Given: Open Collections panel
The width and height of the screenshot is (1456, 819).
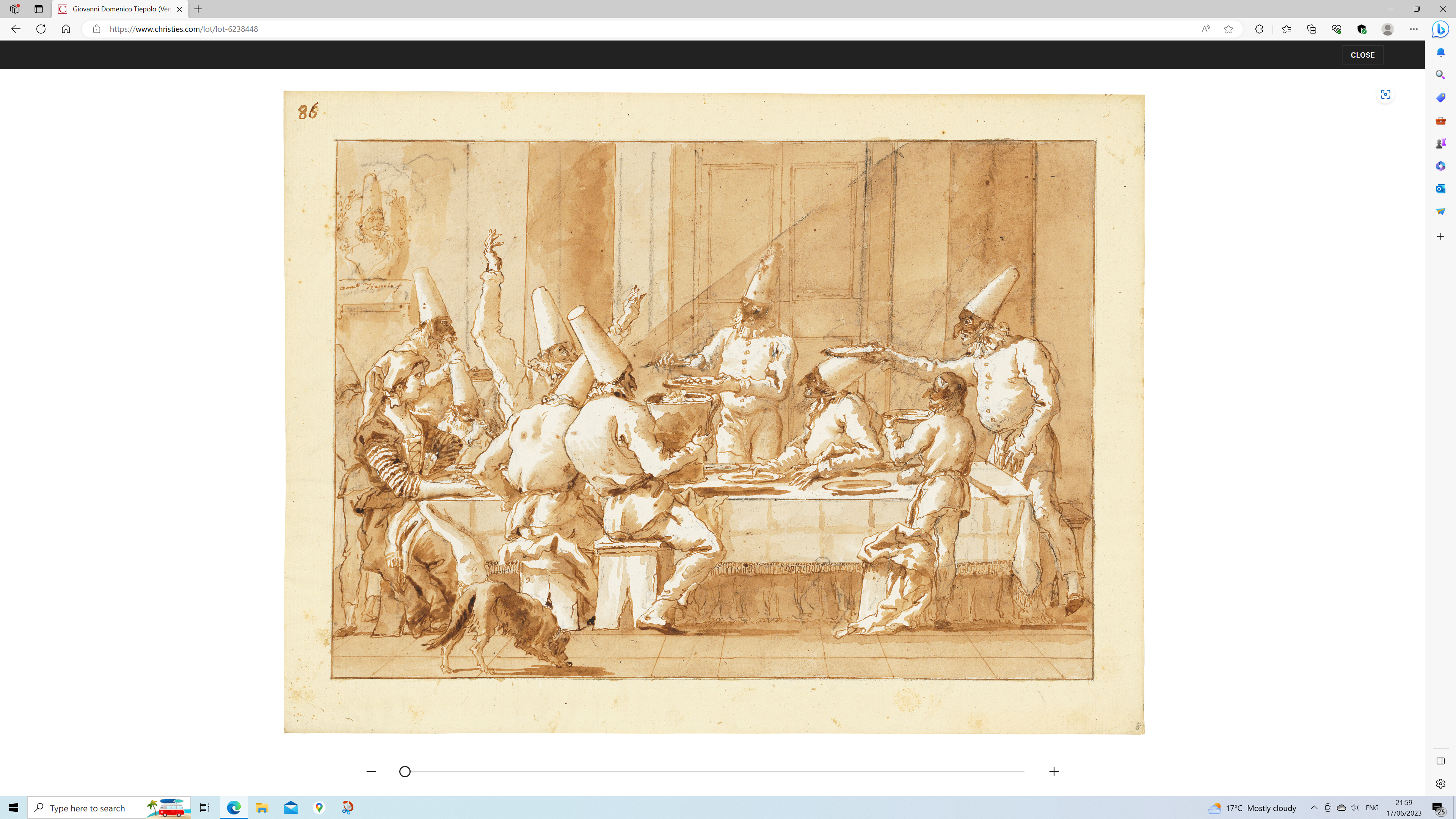Looking at the screenshot, I should 1311,29.
